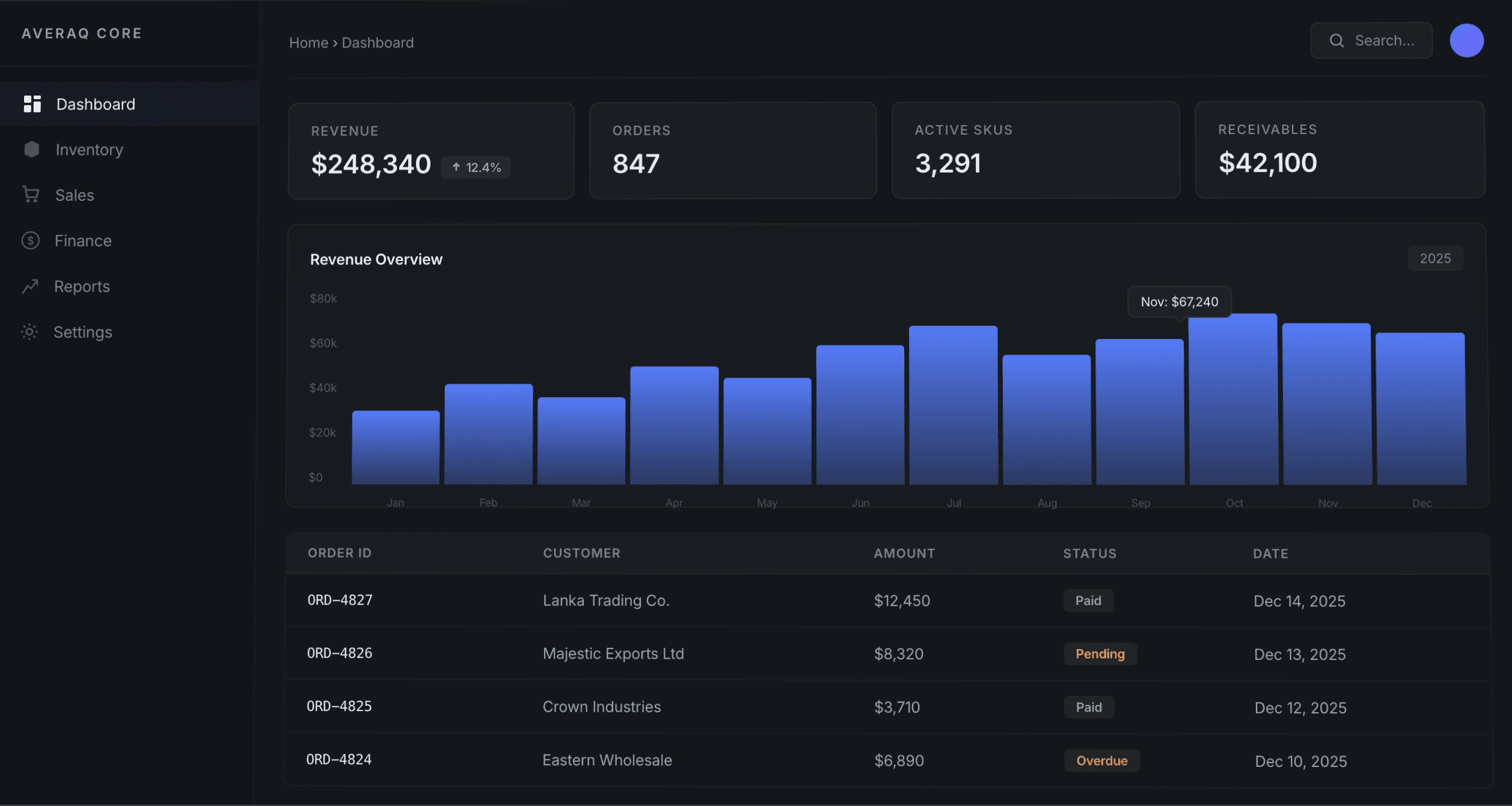Viewport: 1512px width, 806px height.
Task: Click the $6,890 amount cell
Action: (x=899, y=761)
